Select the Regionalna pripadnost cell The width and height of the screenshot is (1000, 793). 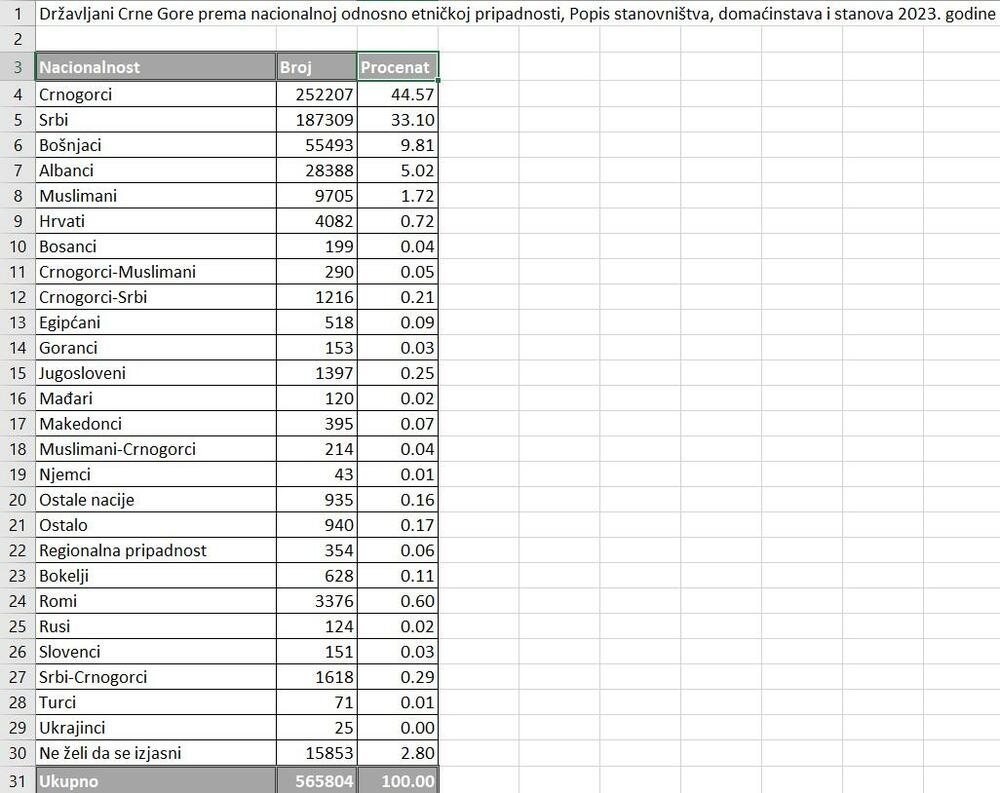pyautogui.click(x=155, y=550)
